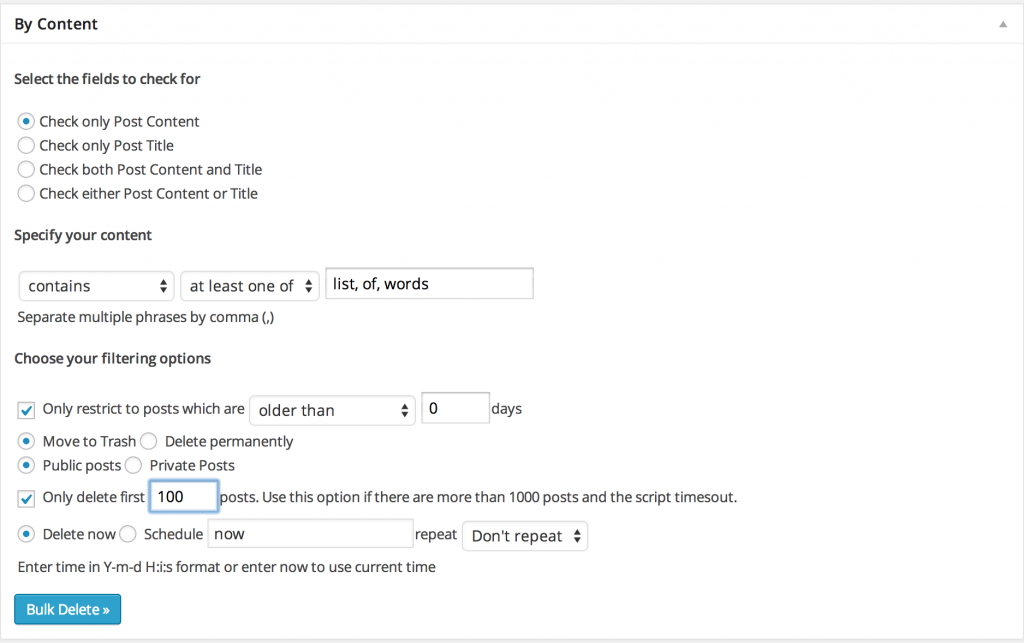Open the 'at least one of' dropdown

[249, 285]
